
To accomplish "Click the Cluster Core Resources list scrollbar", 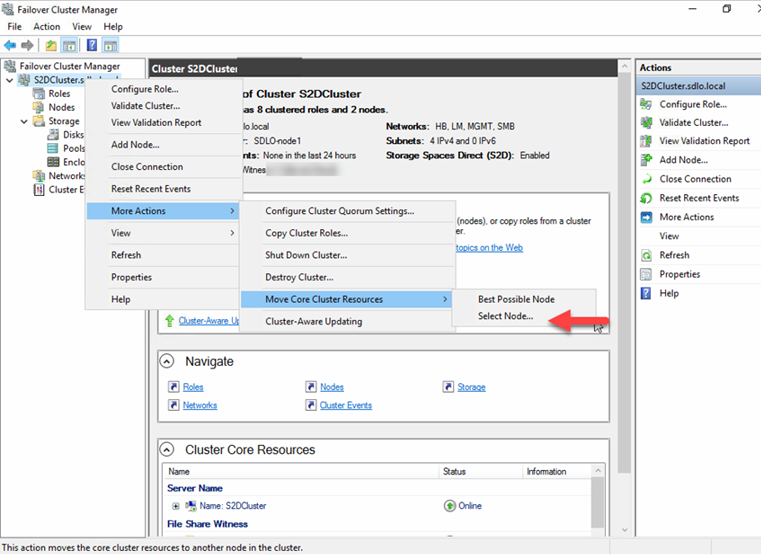I will pos(598,502).
